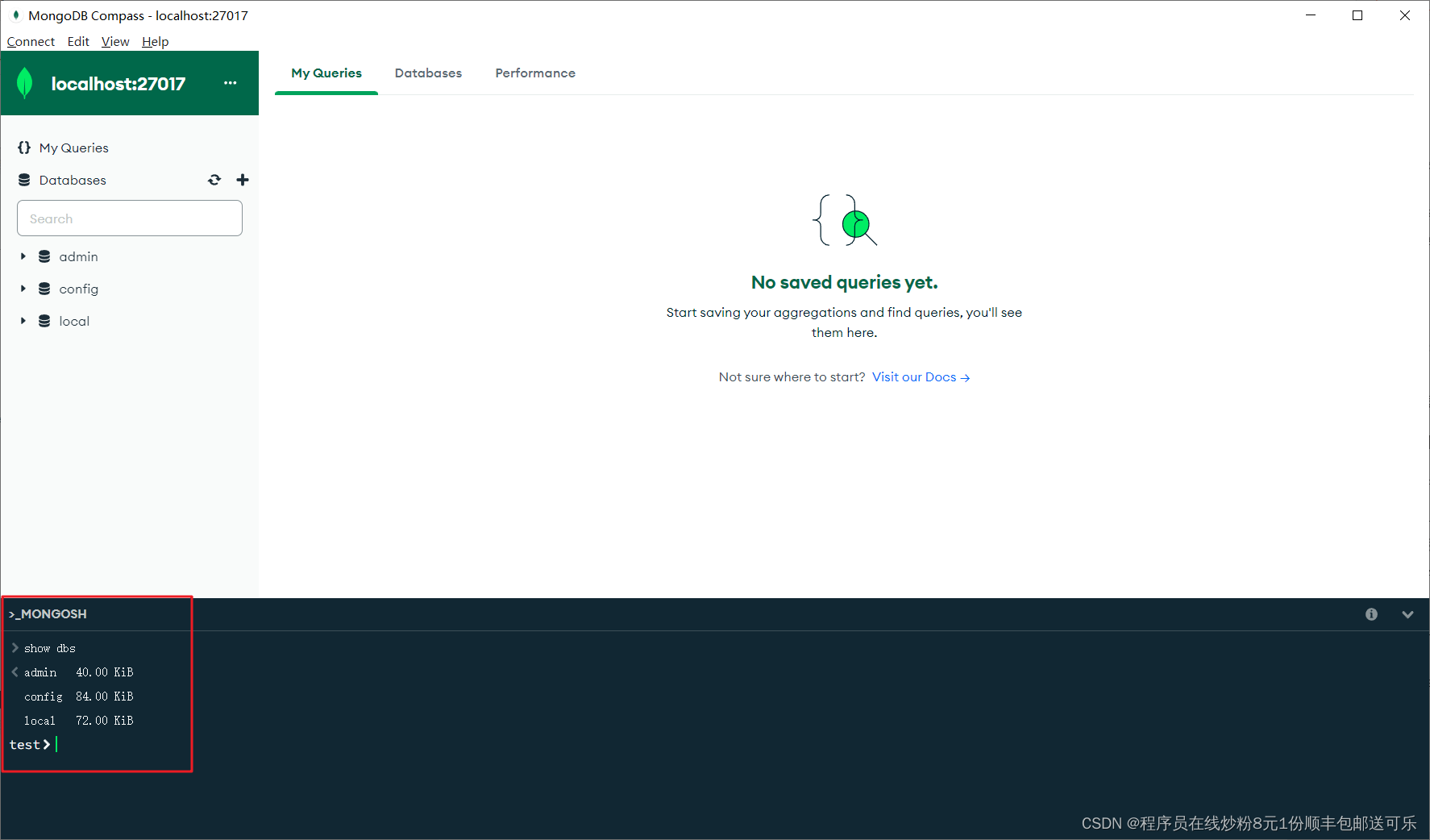Screen dimensions: 1430x840
Task: Expand the admin database tree
Action: click(x=23, y=256)
